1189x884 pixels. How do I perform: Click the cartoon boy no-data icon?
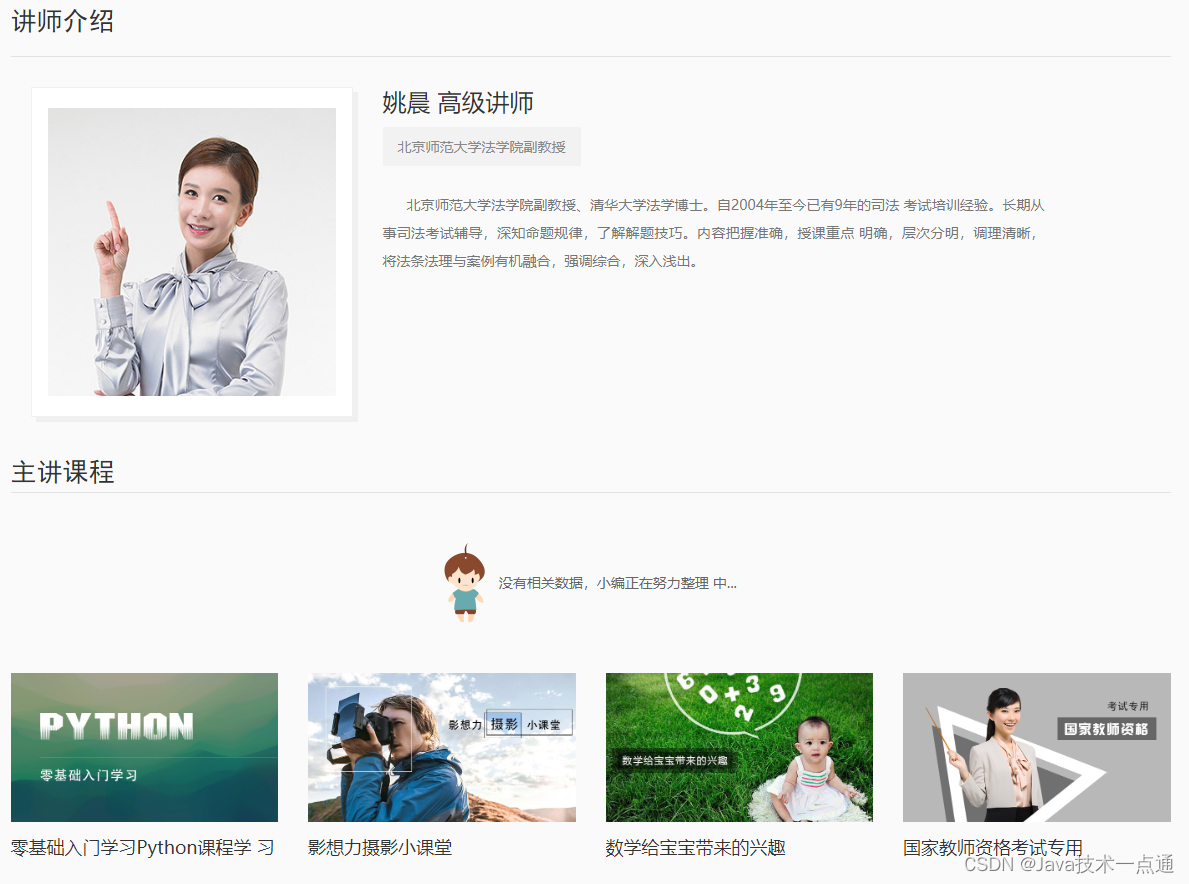(464, 584)
